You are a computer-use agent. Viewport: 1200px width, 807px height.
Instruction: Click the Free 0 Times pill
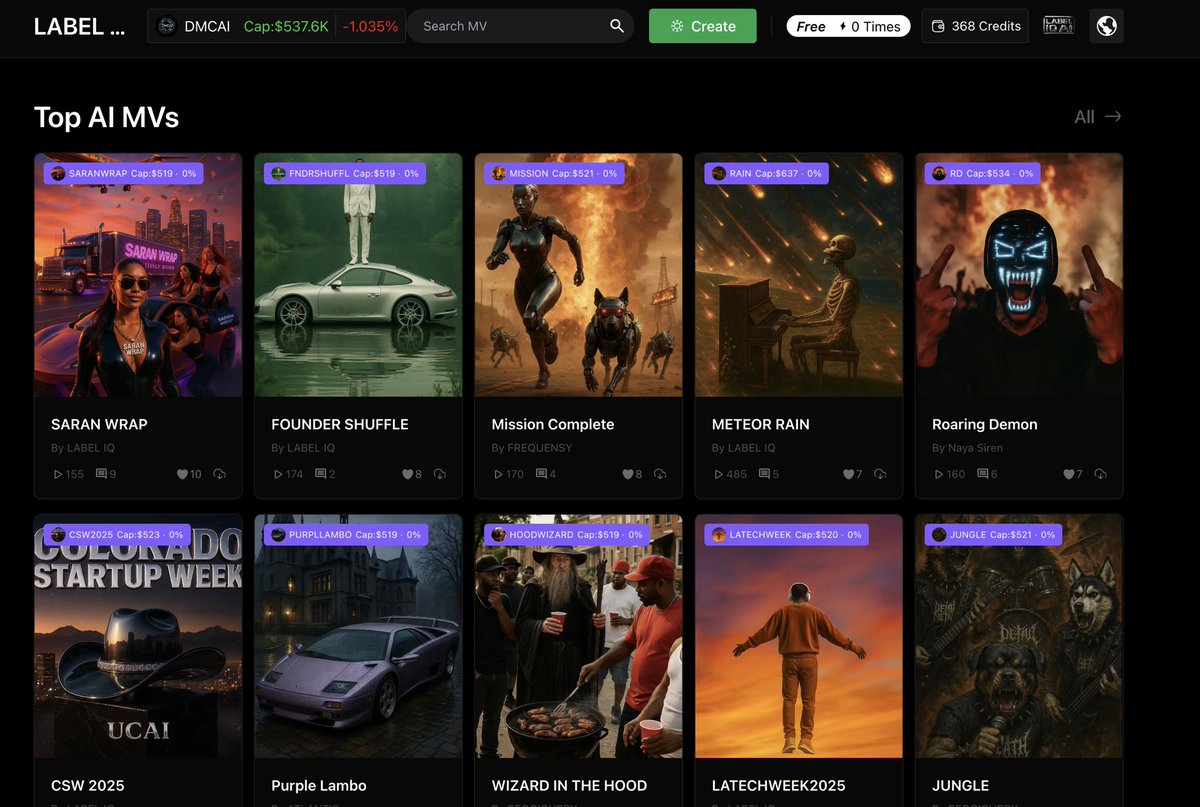(848, 26)
